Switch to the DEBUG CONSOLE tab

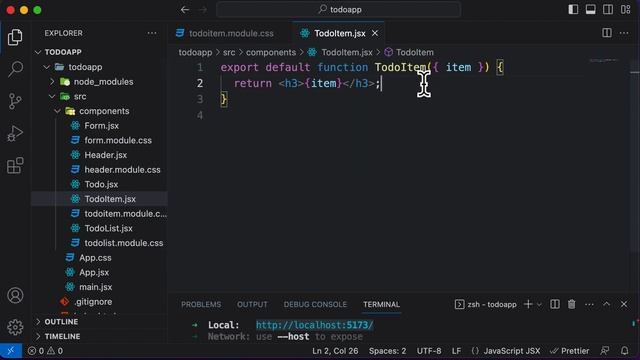click(315, 304)
